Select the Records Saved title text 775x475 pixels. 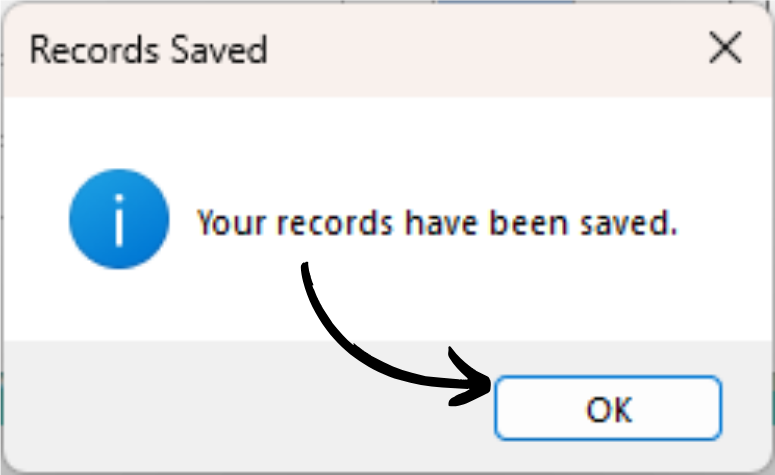pos(148,49)
